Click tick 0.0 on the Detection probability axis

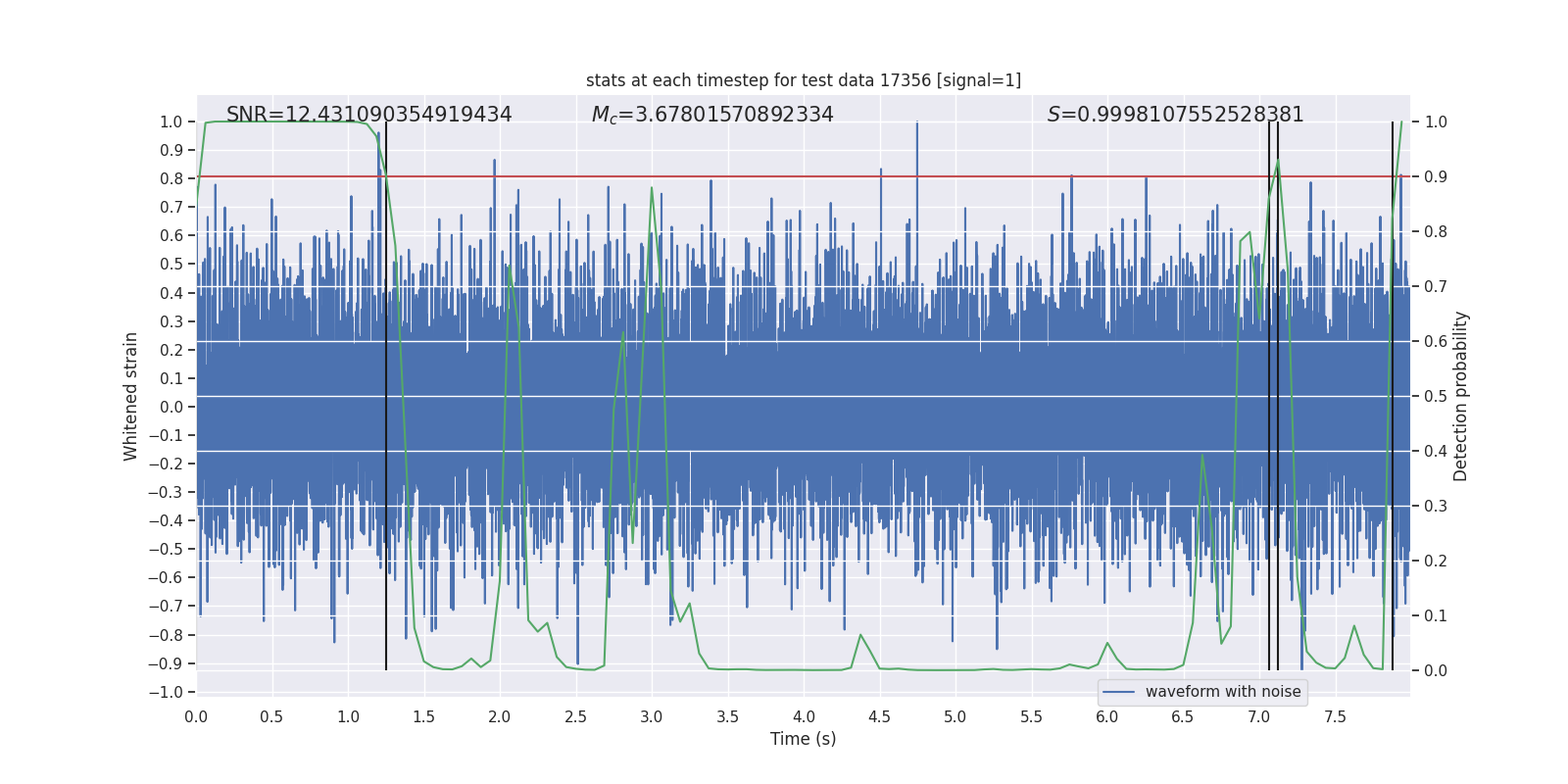[1436, 670]
